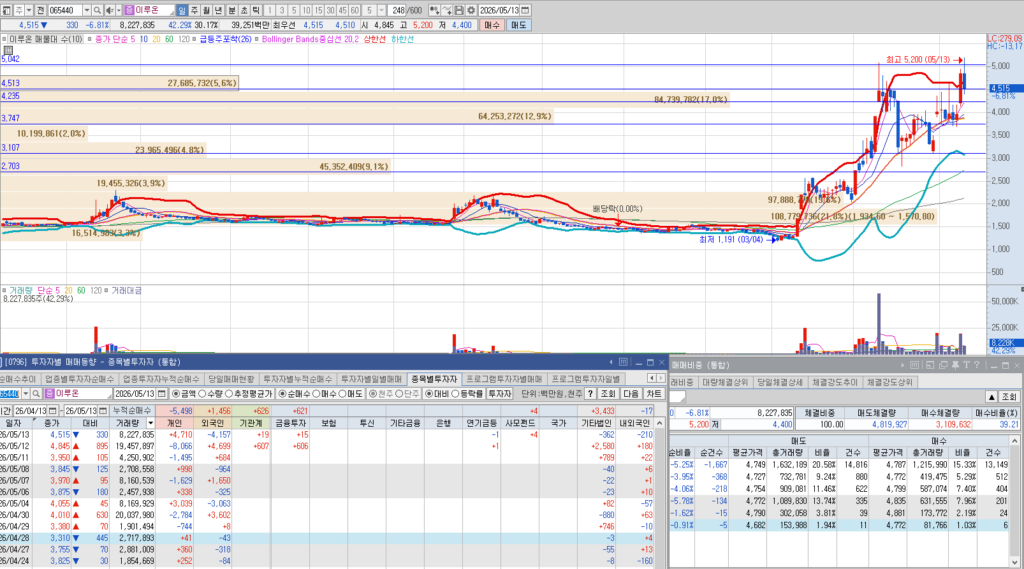
Task: Click the duplicate window icon in 매매비중 title bar
Action: pos(943,365)
